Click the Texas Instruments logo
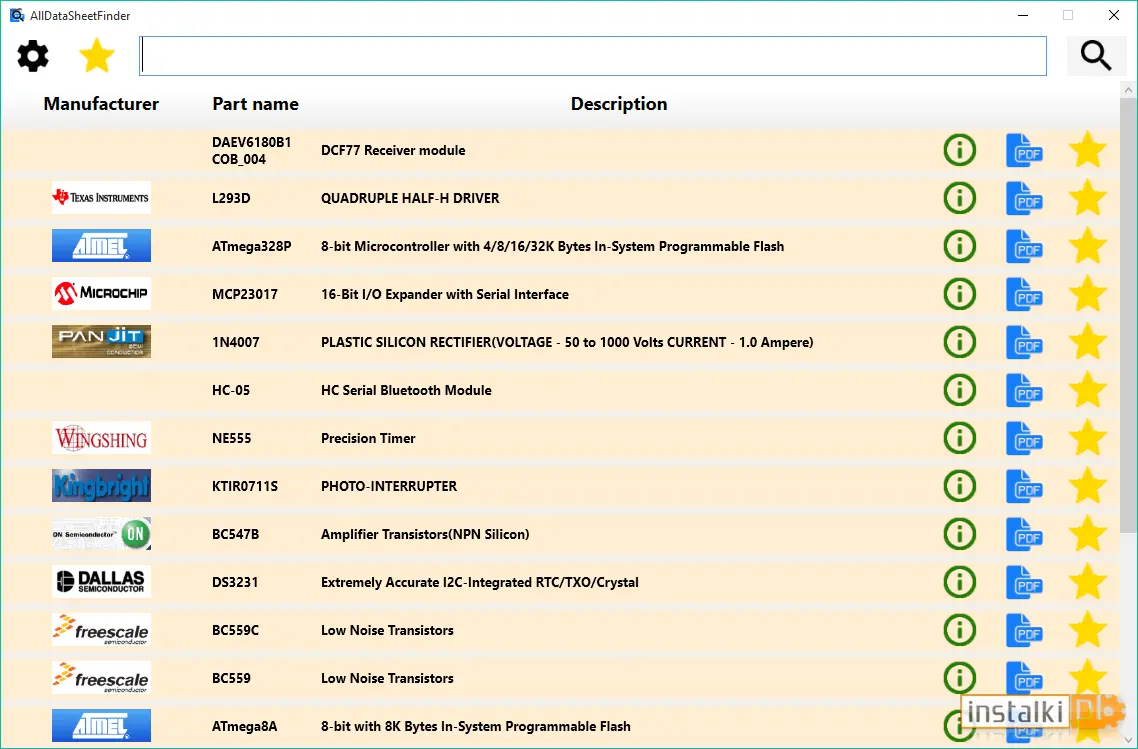The image size is (1138, 749). coord(102,197)
